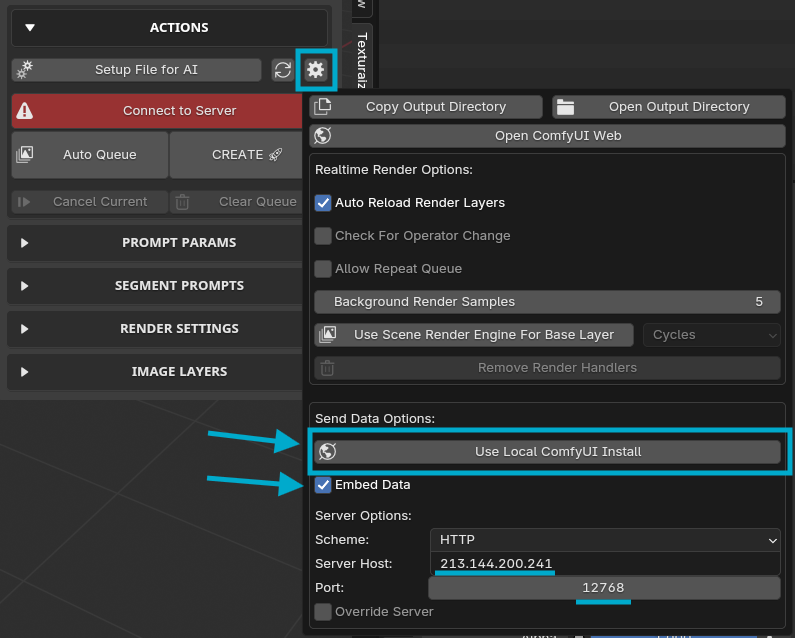Click the Server Host field 213.144.200.241

pos(605,563)
